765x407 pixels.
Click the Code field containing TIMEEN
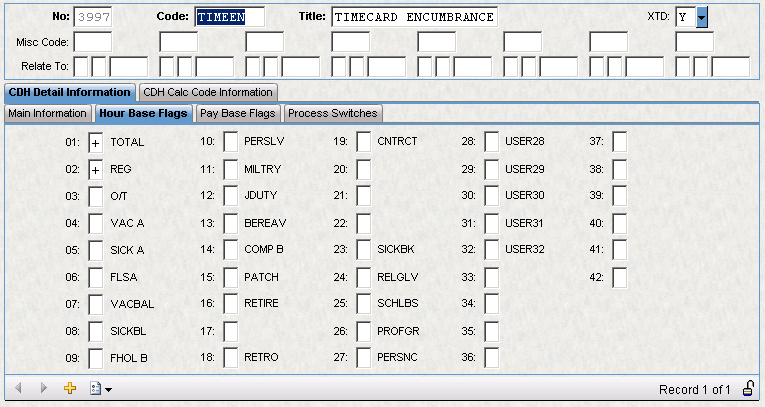tap(229, 17)
